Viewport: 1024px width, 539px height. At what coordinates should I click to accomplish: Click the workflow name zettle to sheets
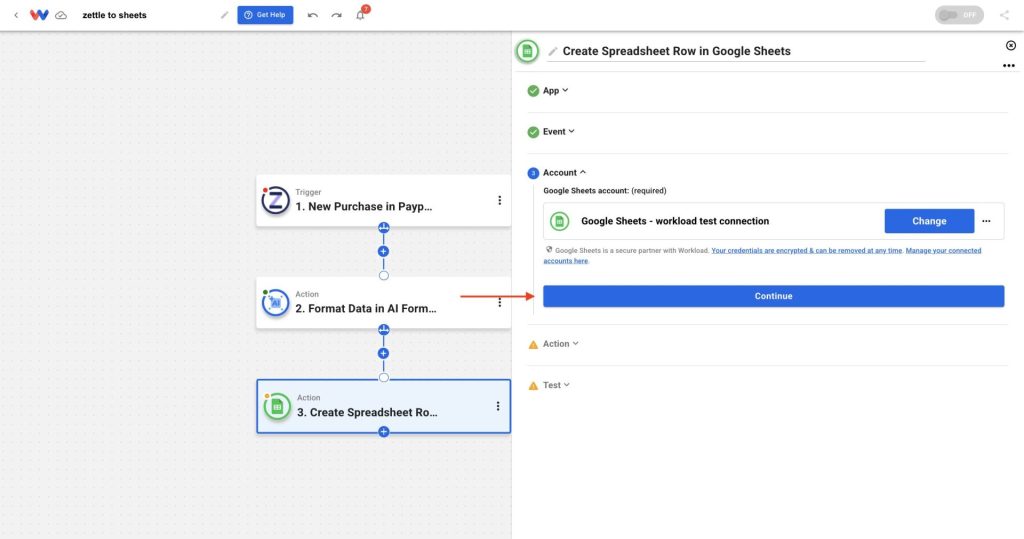pos(114,15)
